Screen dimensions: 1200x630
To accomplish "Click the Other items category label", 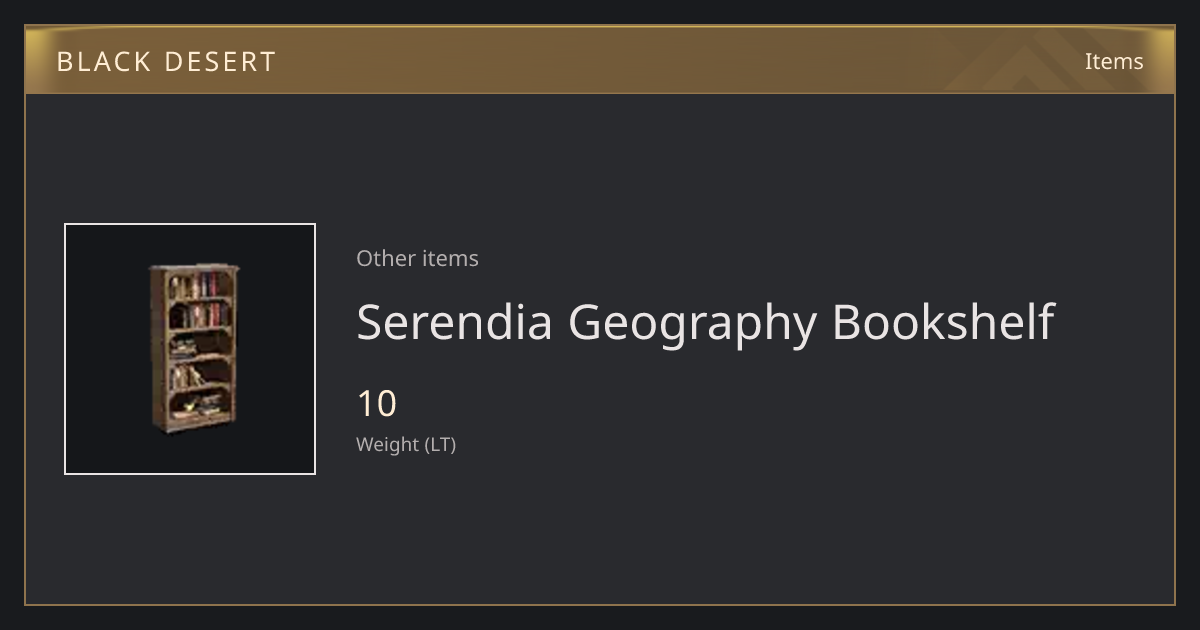I will (x=417, y=258).
